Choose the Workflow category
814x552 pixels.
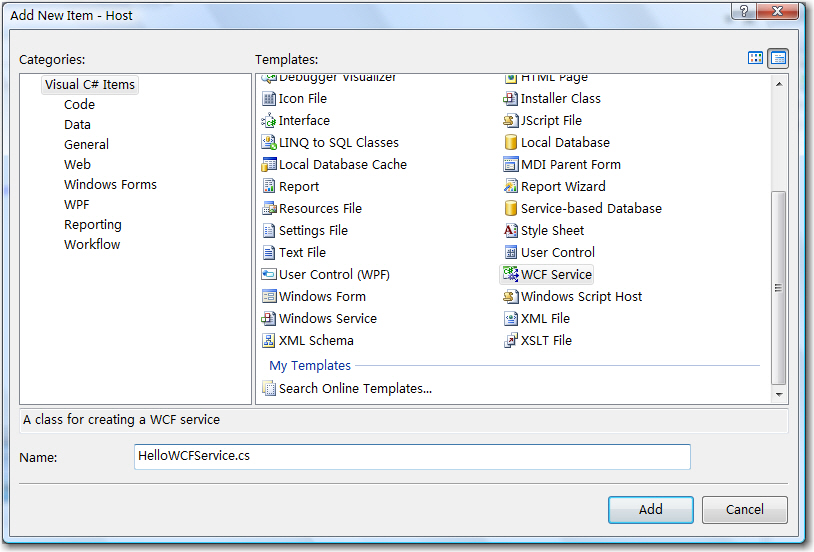pyautogui.click(x=92, y=244)
